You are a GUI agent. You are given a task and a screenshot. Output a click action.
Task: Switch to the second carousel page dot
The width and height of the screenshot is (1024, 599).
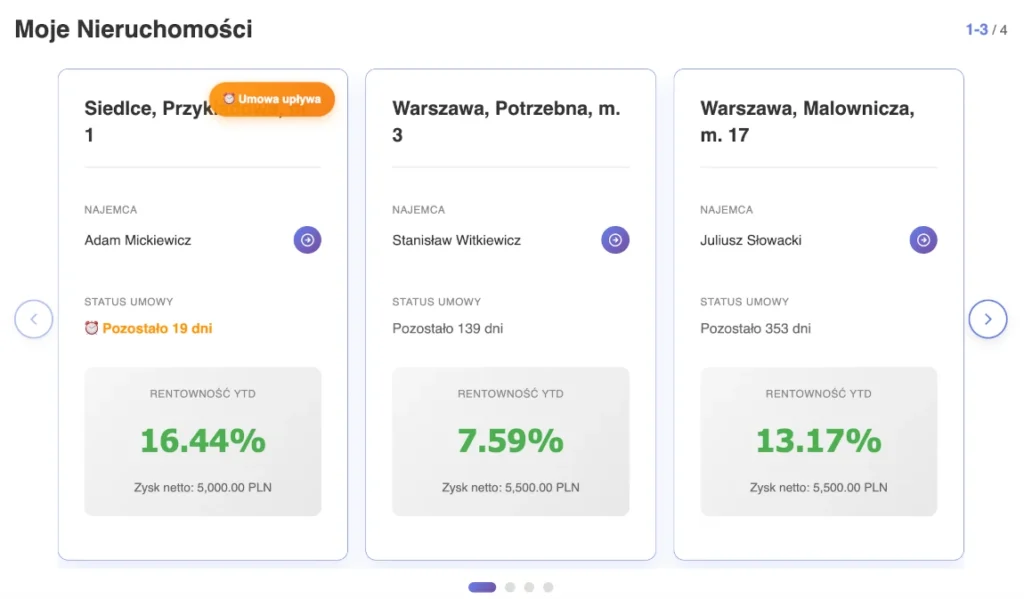coord(510,587)
